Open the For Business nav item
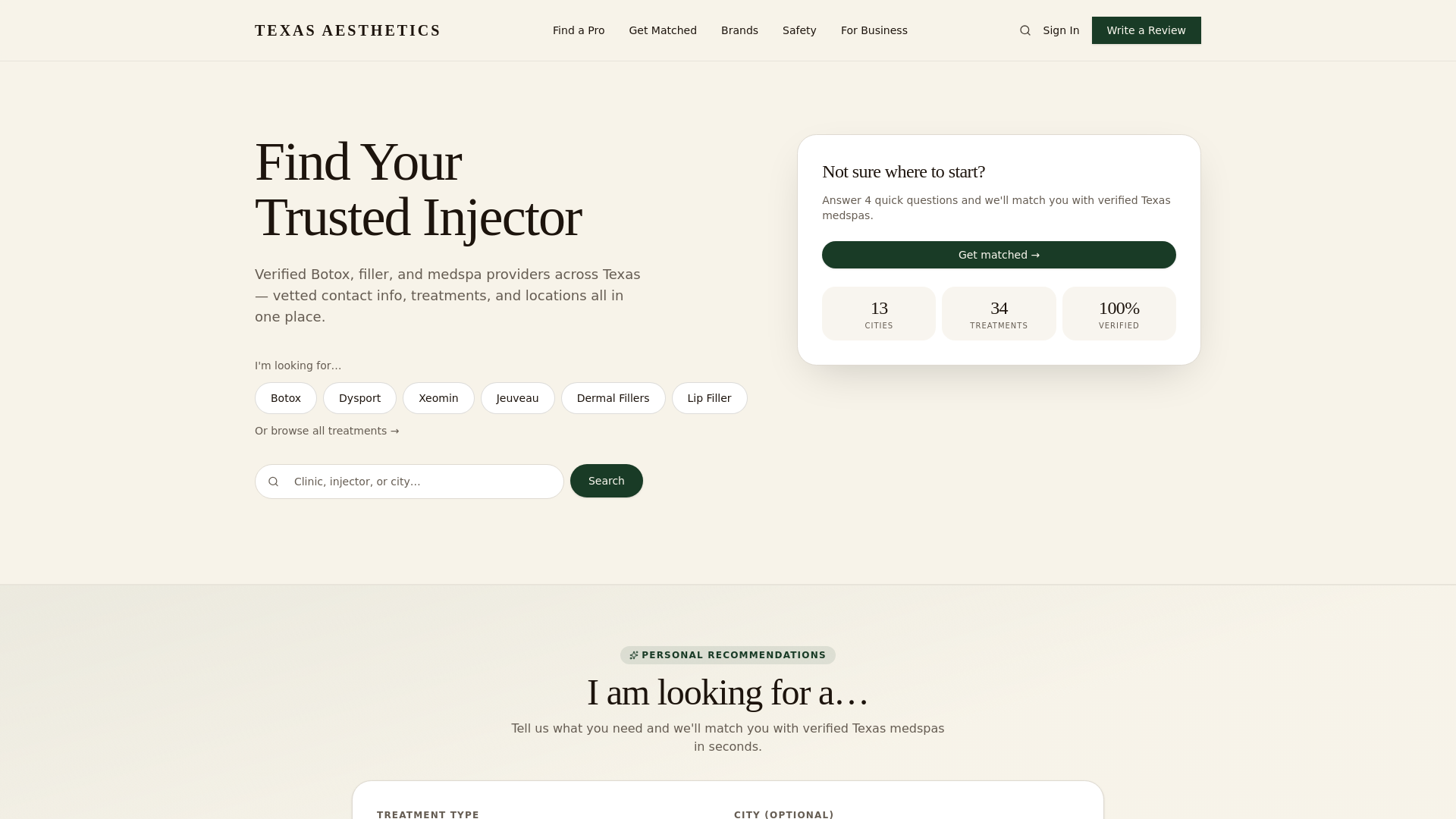 point(874,30)
